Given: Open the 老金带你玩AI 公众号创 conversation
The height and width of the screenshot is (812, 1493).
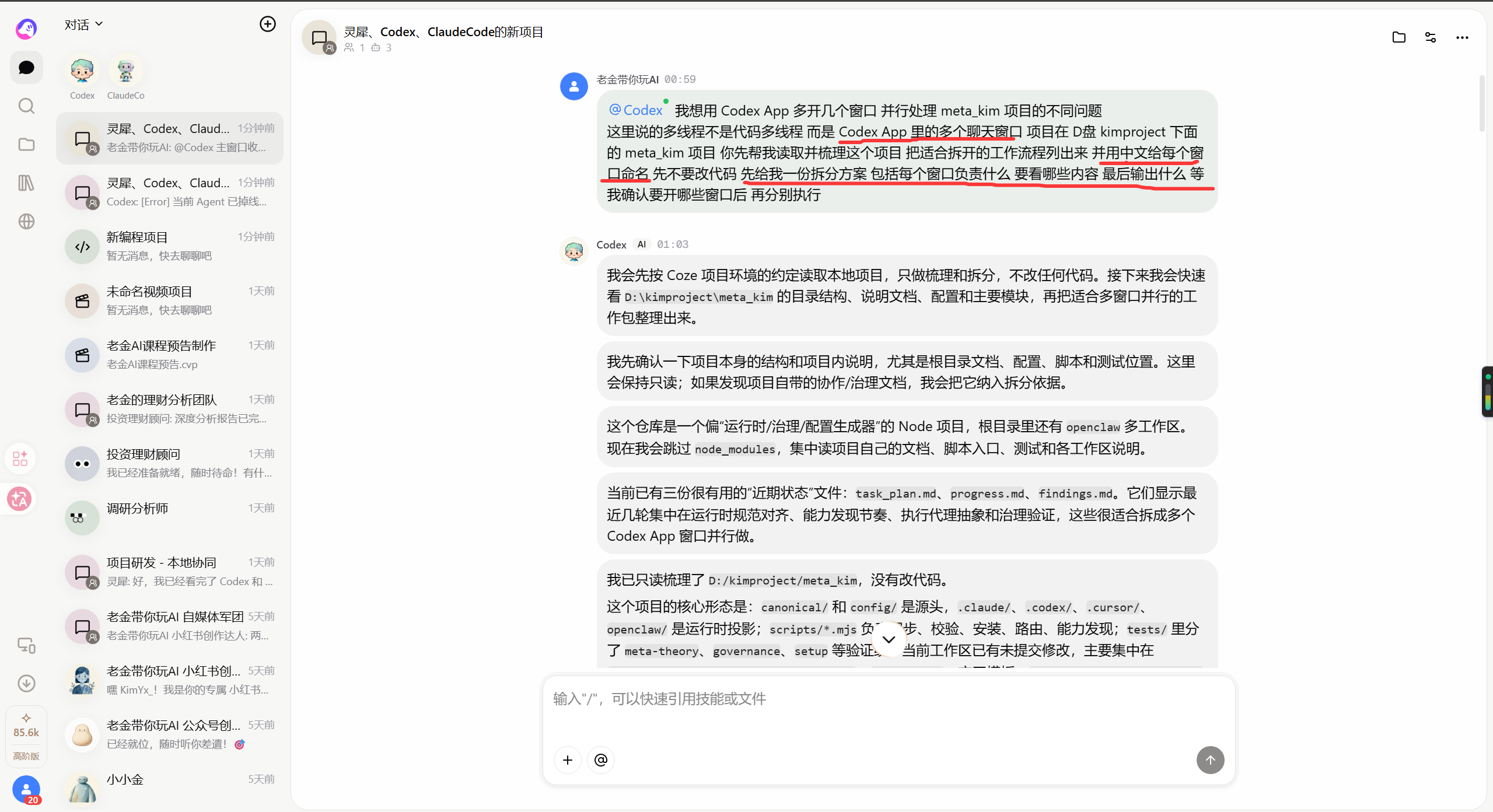Looking at the screenshot, I should pos(170,735).
